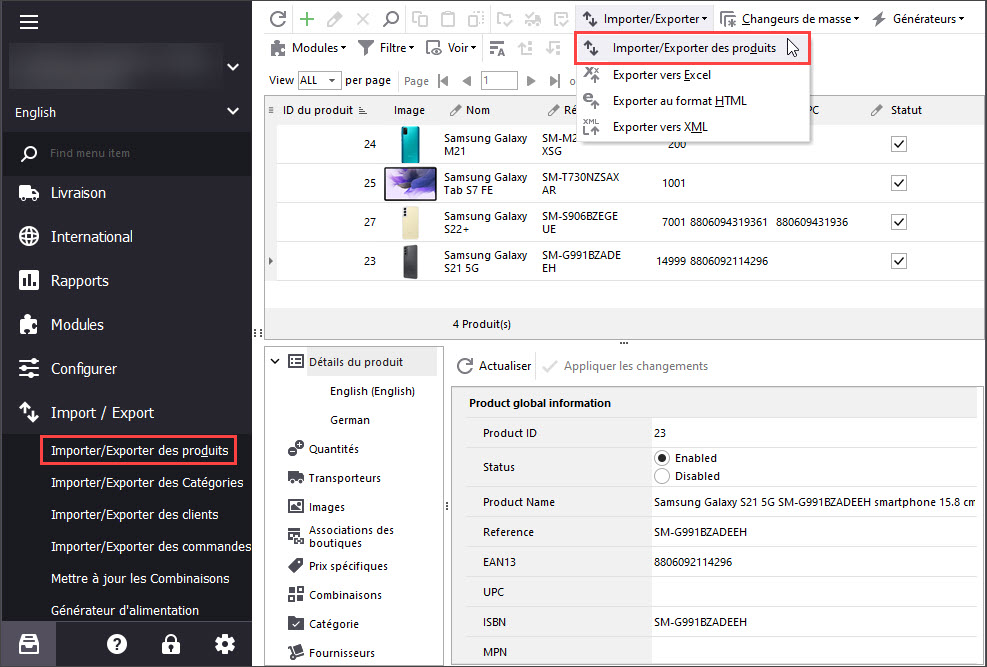Add a new product with the green plus

[x=307, y=19]
